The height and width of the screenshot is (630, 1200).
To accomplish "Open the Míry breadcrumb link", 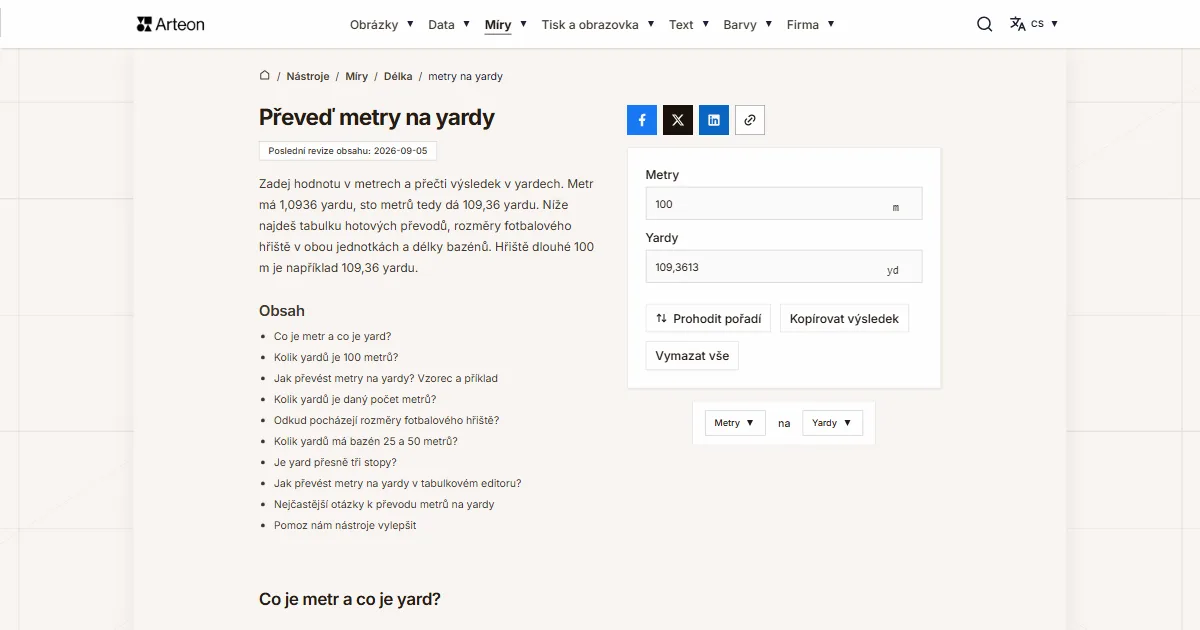I will pyautogui.click(x=357, y=76).
